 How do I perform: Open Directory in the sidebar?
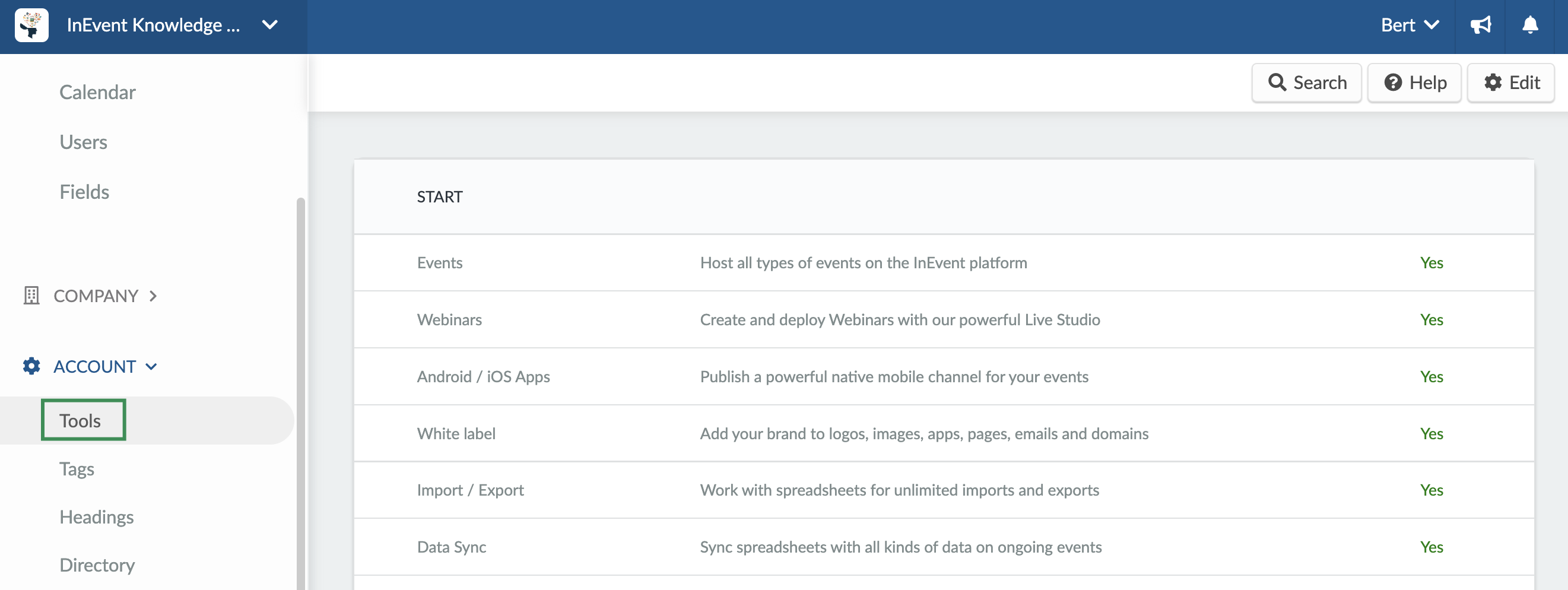97,566
